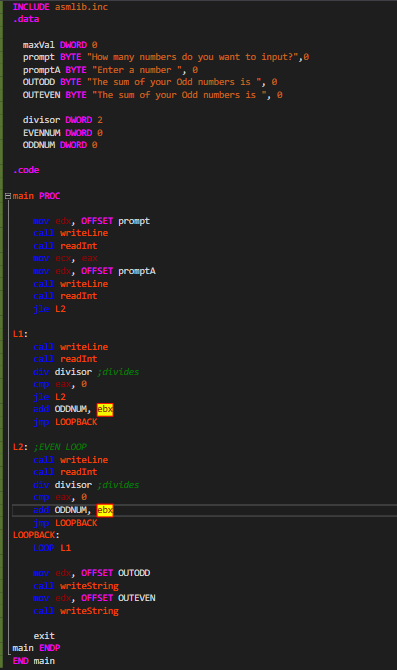Click 'mov edx, OFFSET OUTODD' line
This screenshot has height=670, width=397.
pyautogui.click(x=92, y=573)
